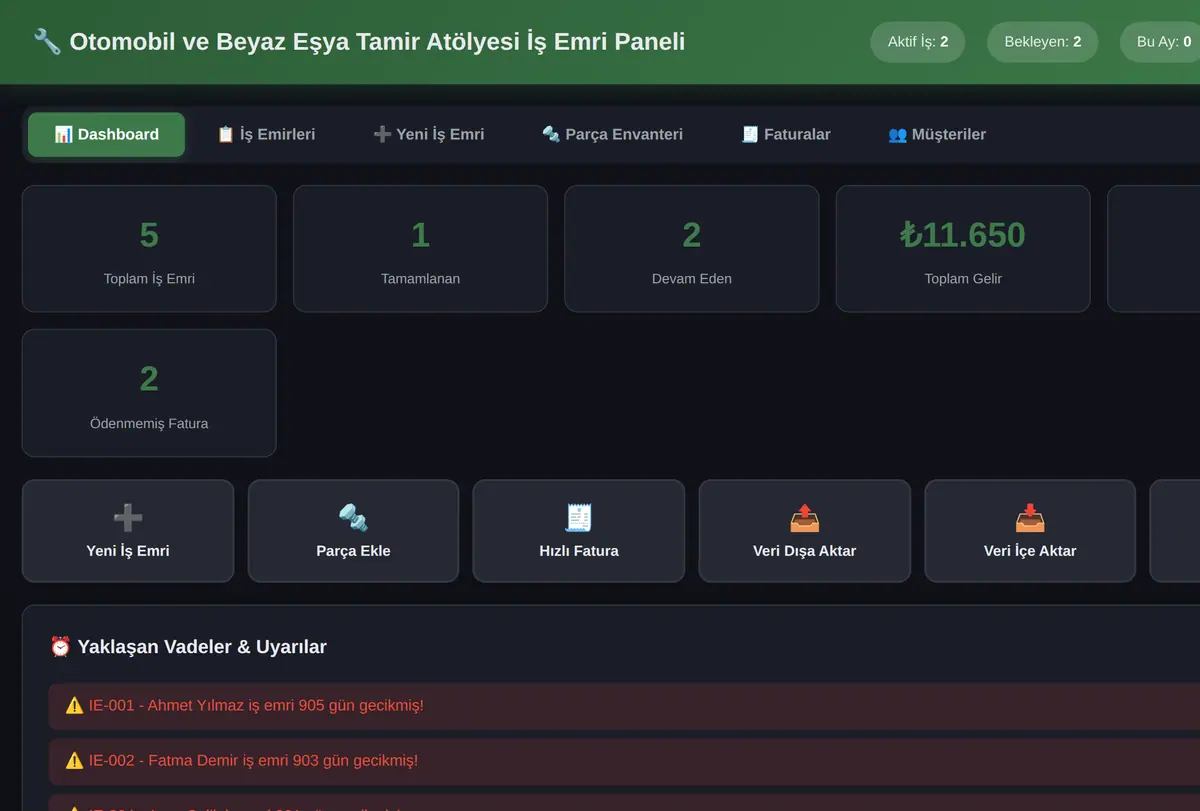Select the Ödenmemiş Fatura stat card
Screen dimensions: 1200x811
coord(149,393)
